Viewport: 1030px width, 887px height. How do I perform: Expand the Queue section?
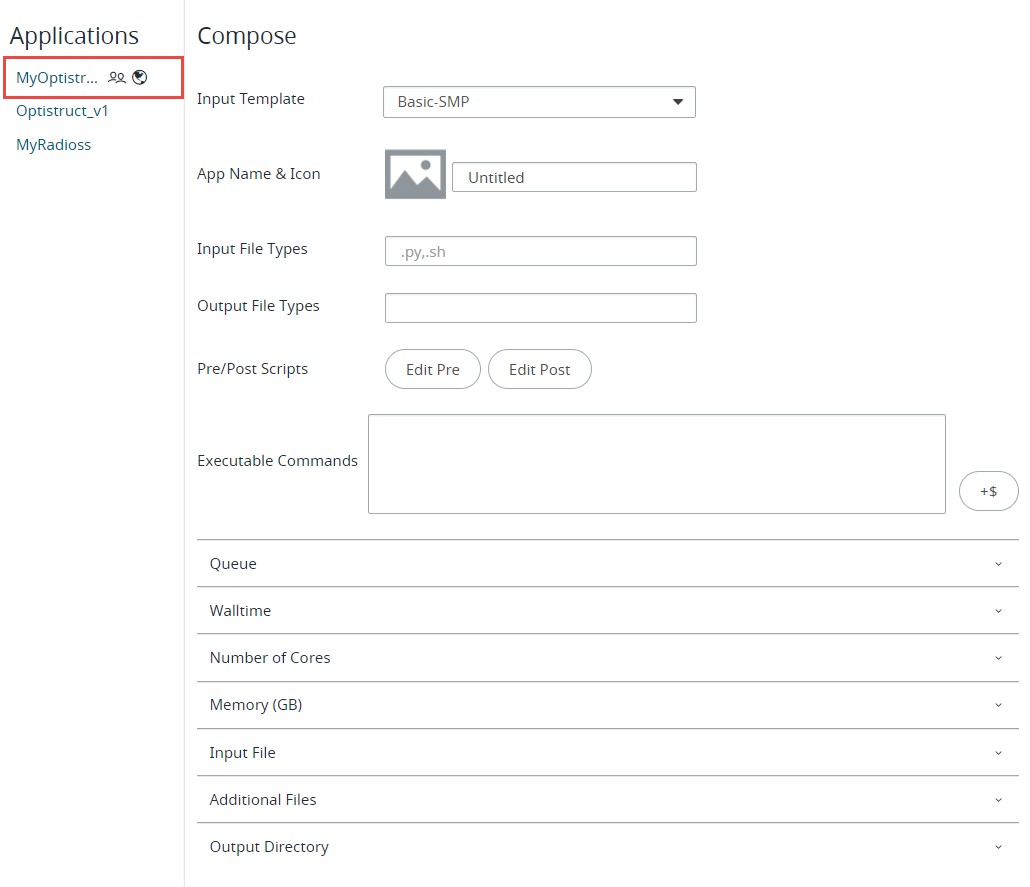608,564
